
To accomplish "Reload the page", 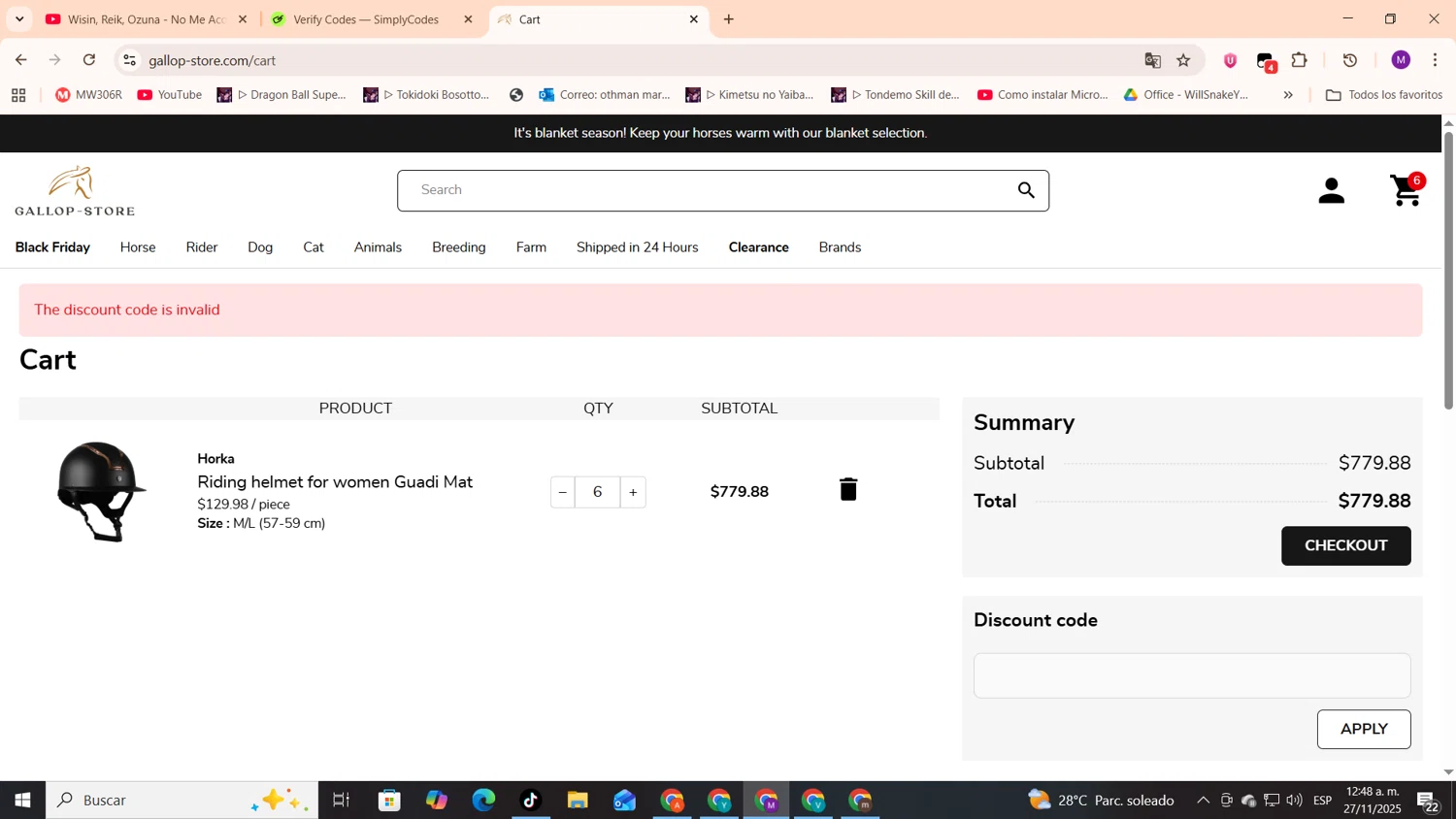I will [89, 60].
